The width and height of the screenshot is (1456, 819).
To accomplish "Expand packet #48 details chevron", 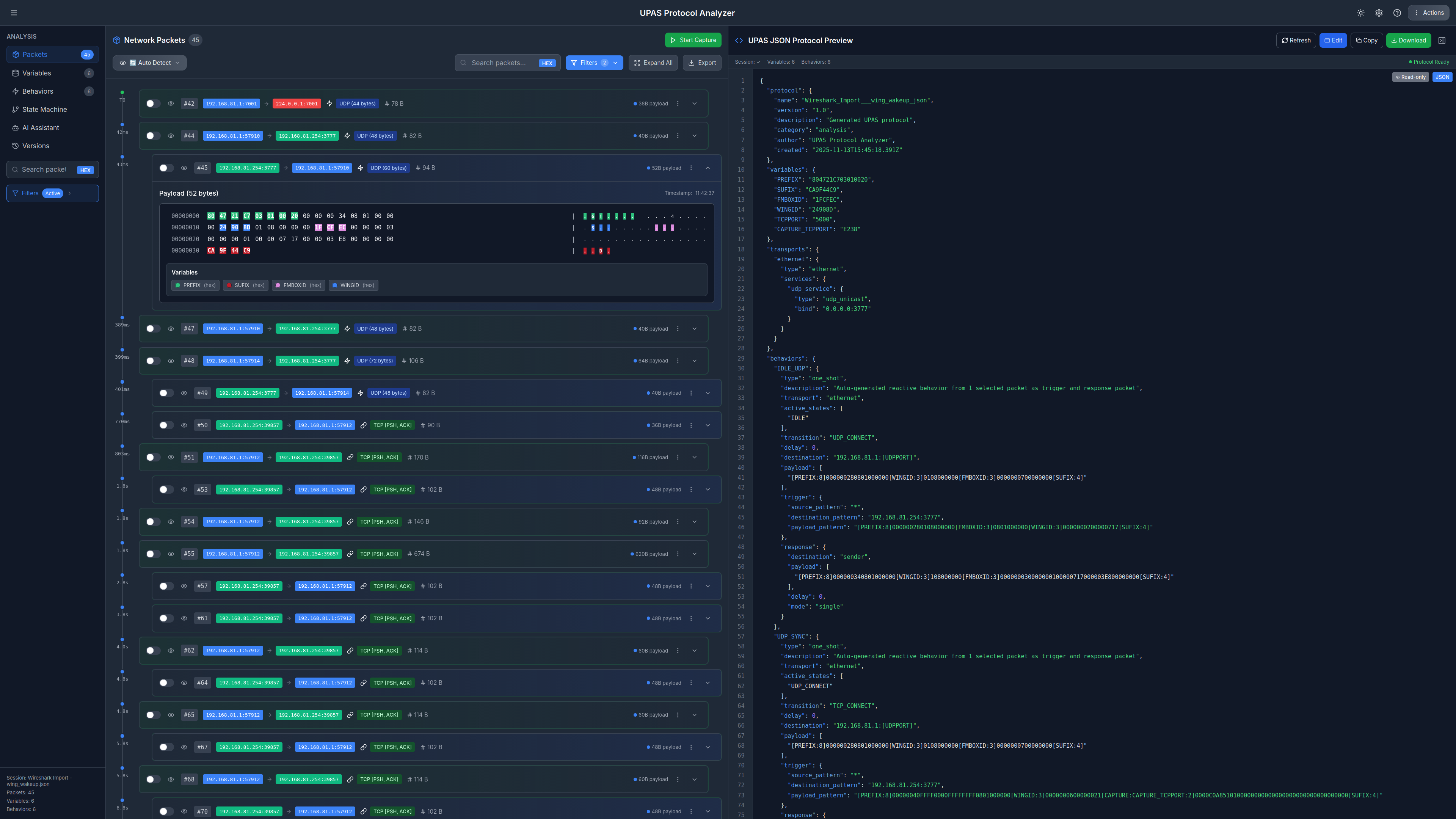I will pyautogui.click(x=695, y=361).
